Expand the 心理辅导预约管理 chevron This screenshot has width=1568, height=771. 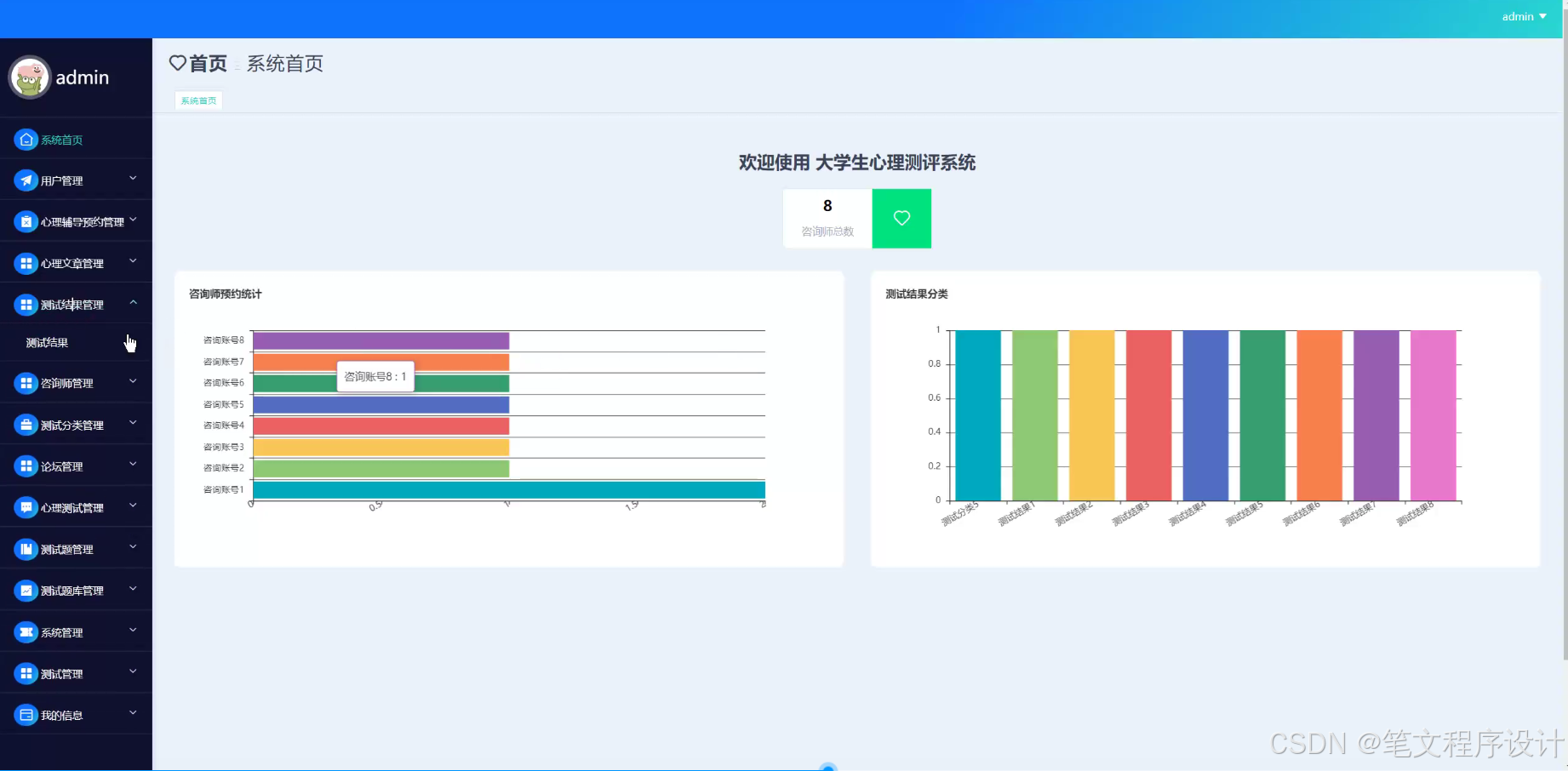133,220
